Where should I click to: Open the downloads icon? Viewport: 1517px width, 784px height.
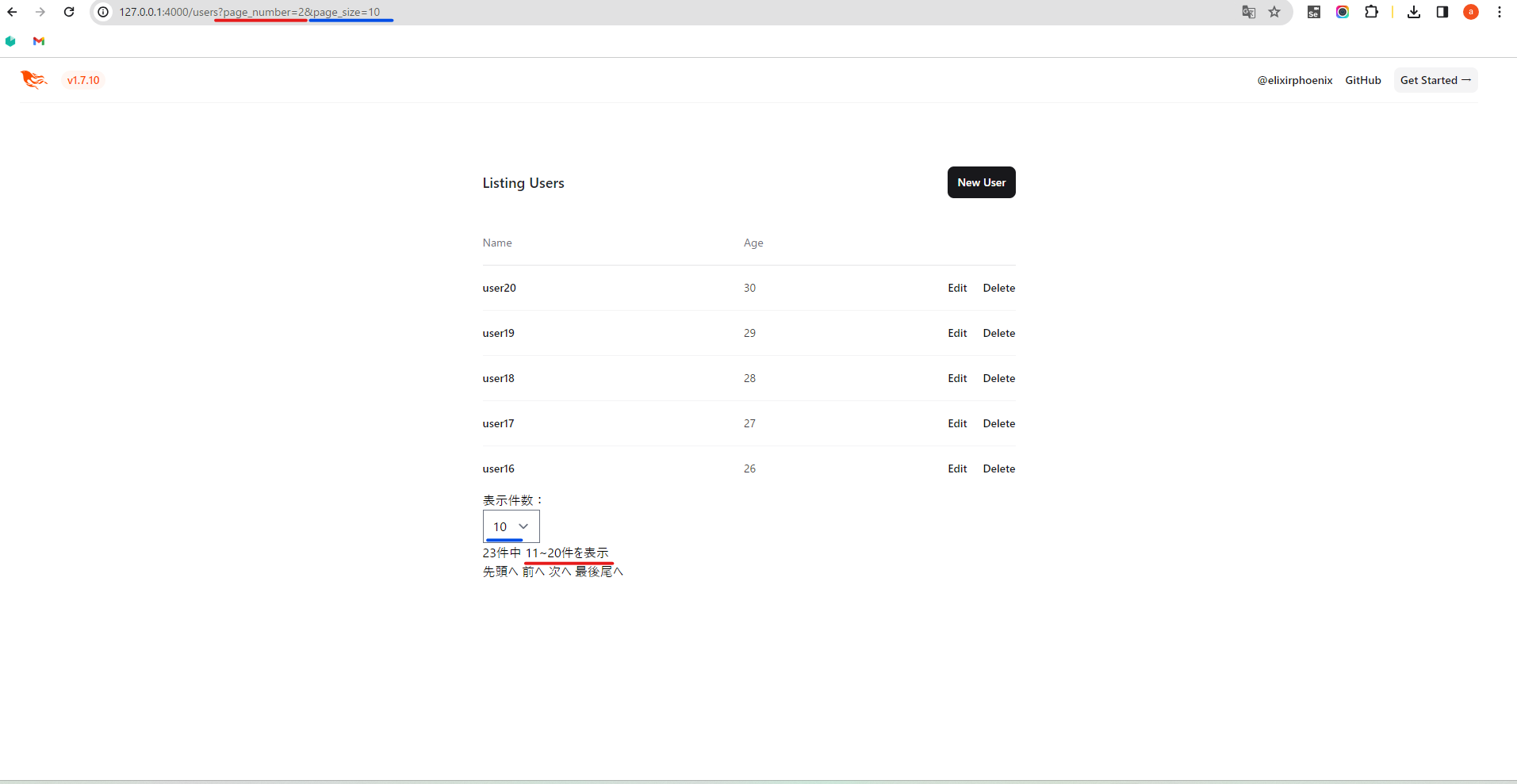1414,12
